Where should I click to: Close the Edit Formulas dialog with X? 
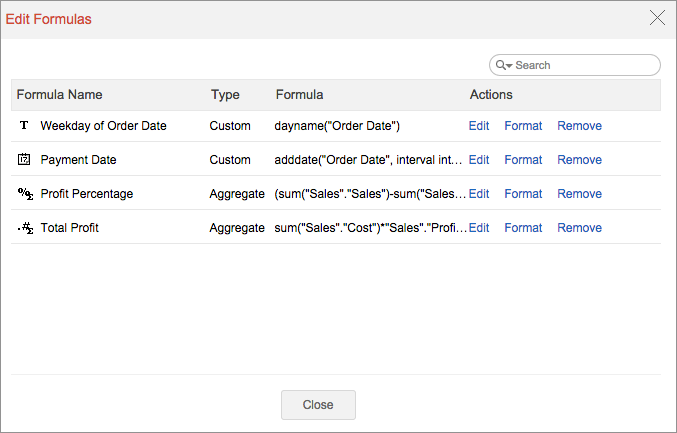tap(657, 18)
